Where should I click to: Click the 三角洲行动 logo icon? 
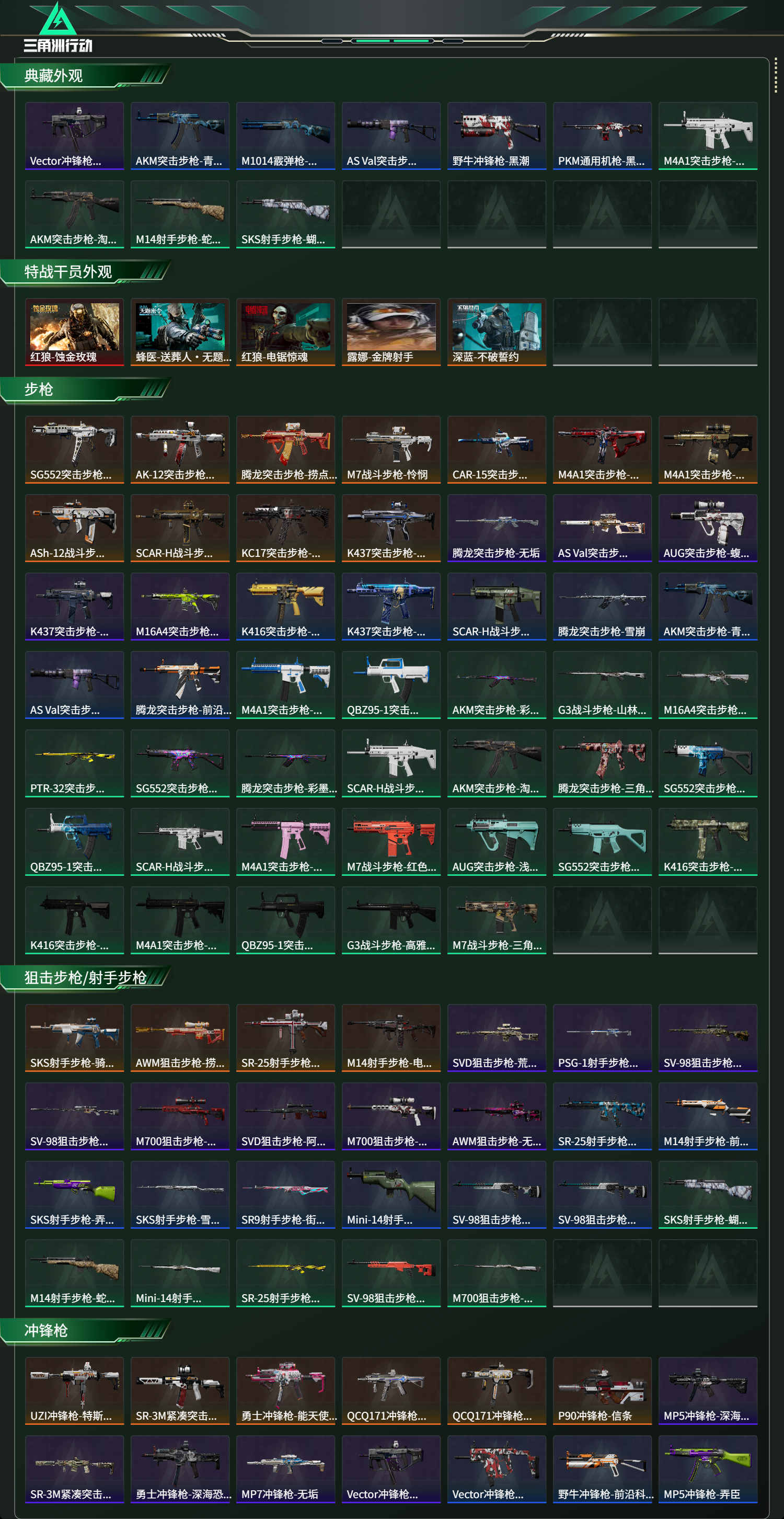click(x=57, y=27)
